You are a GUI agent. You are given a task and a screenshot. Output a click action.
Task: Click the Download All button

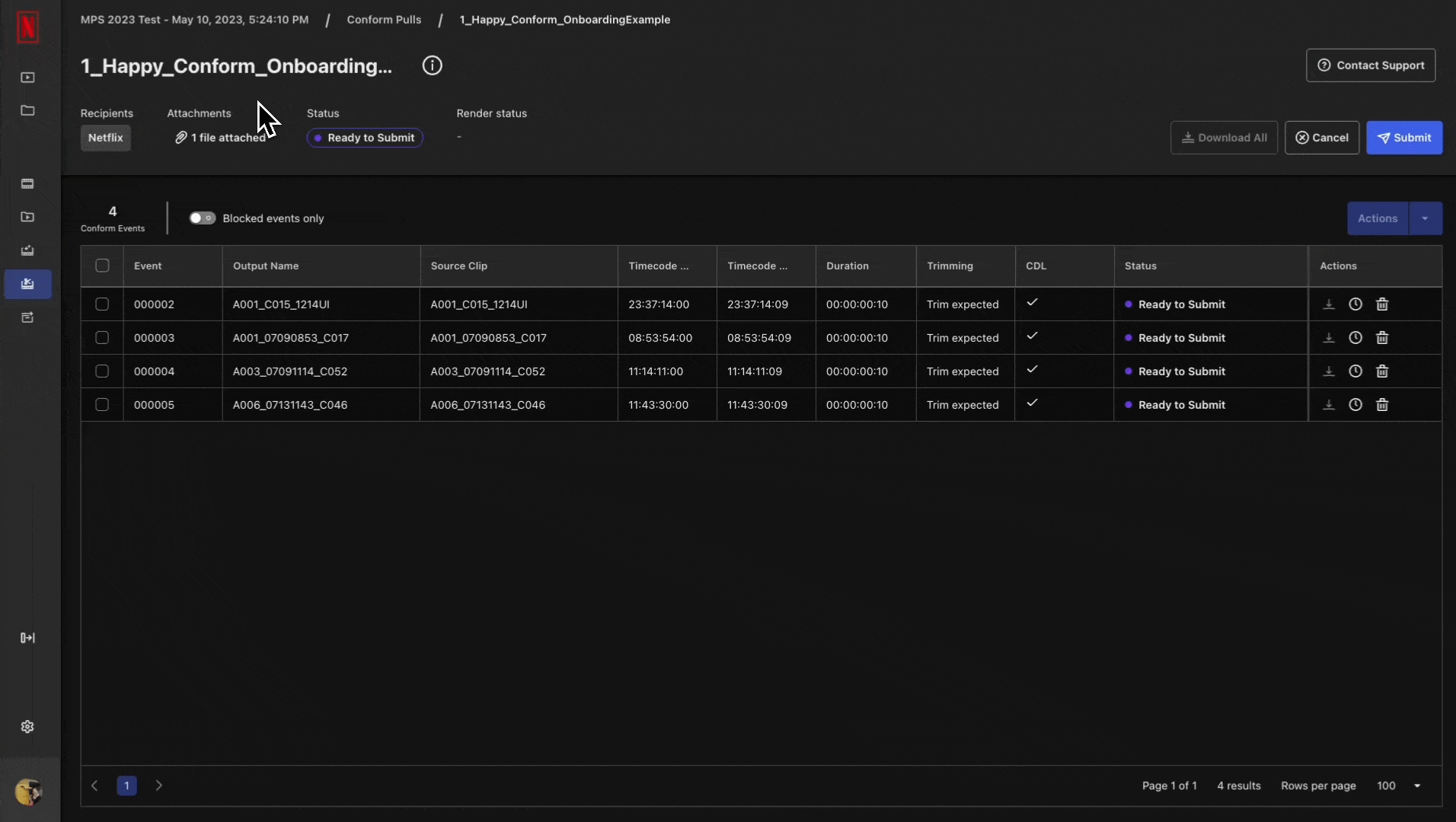[1224, 138]
